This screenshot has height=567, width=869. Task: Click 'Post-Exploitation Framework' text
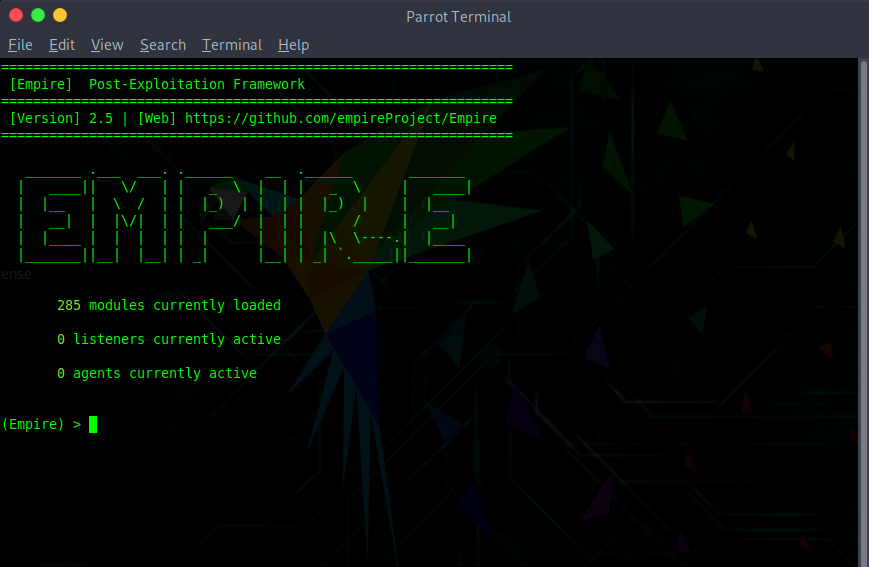(x=197, y=84)
